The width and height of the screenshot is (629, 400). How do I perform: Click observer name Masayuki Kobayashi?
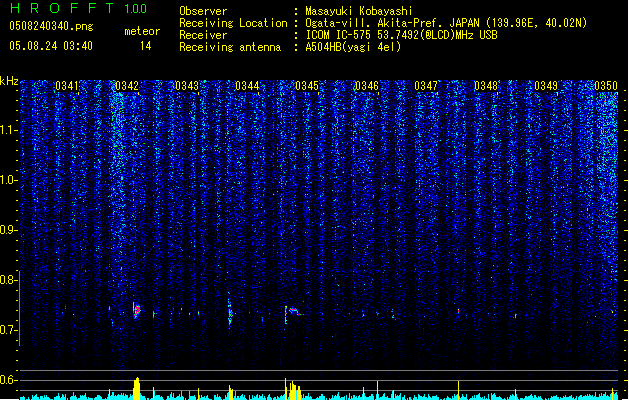(359, 11)
